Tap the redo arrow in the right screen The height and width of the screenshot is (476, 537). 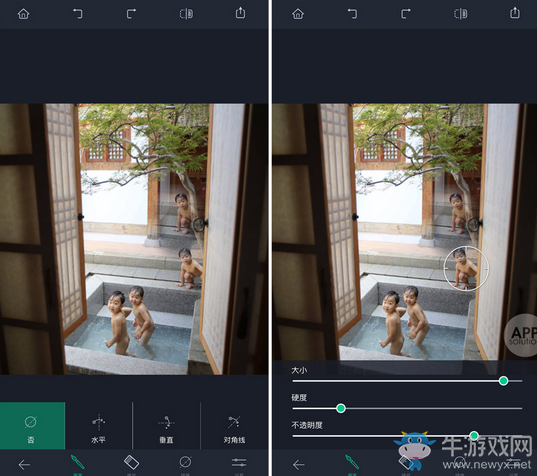click(406, 14)
